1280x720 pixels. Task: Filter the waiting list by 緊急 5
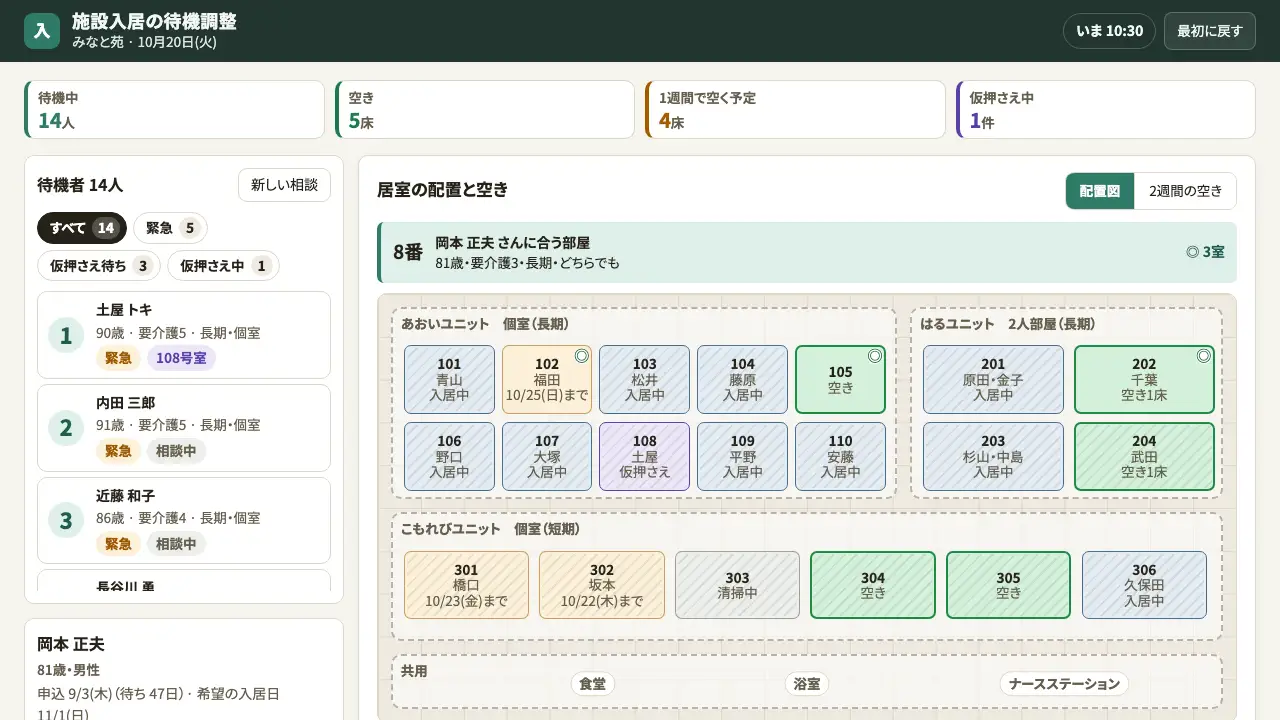point(170,228)
